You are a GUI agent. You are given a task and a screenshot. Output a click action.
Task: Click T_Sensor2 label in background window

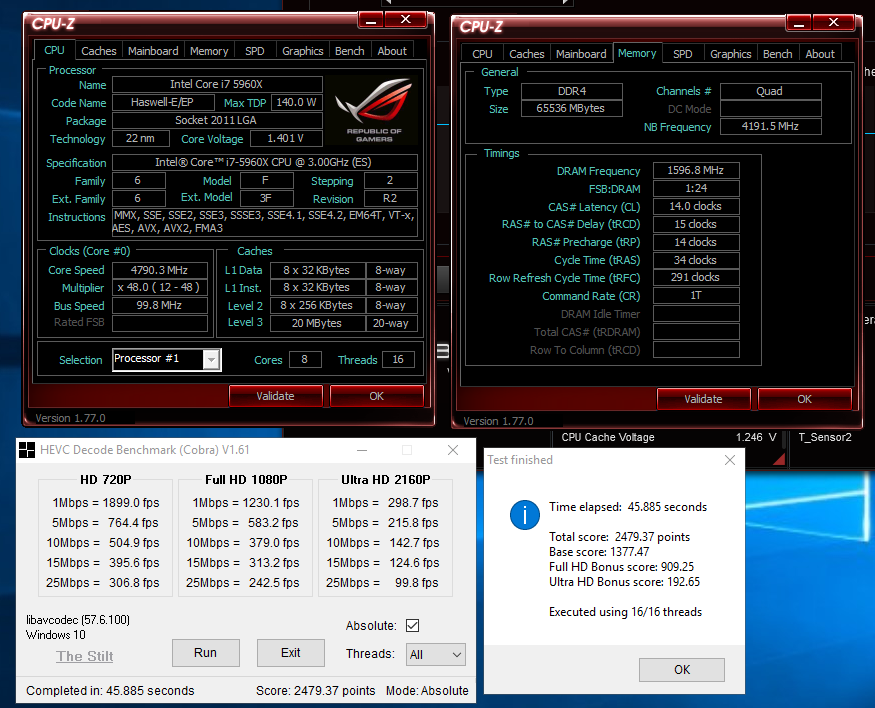coord(825,437)
